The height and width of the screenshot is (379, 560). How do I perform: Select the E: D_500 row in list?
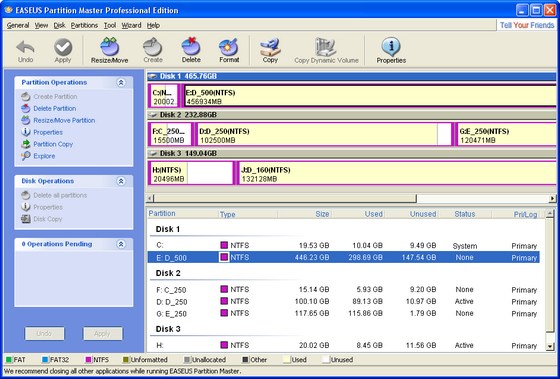click(344, 258)
